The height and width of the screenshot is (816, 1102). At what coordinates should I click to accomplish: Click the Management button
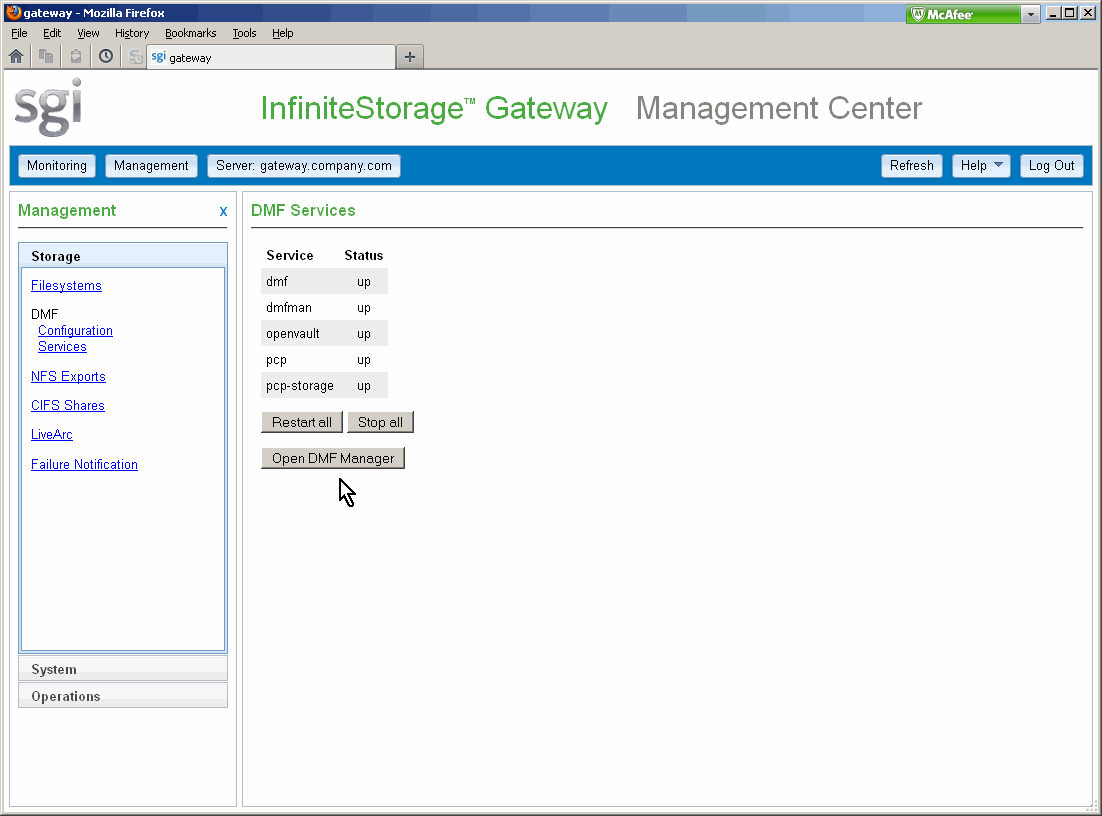tap(151, 166)
